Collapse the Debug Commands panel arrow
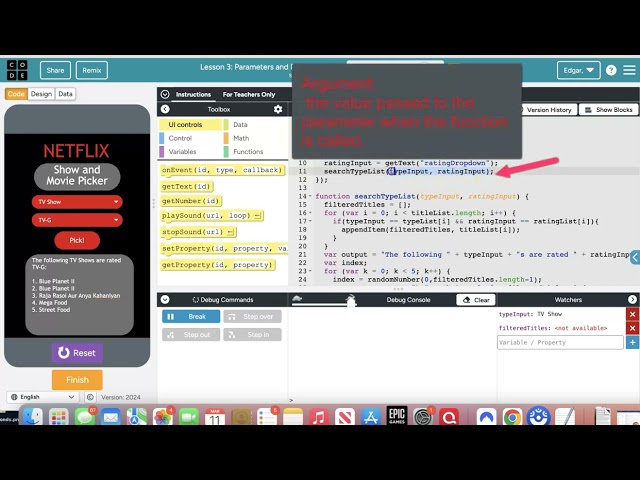The height and width of the screenshot is (480, 640). point(165,300)
